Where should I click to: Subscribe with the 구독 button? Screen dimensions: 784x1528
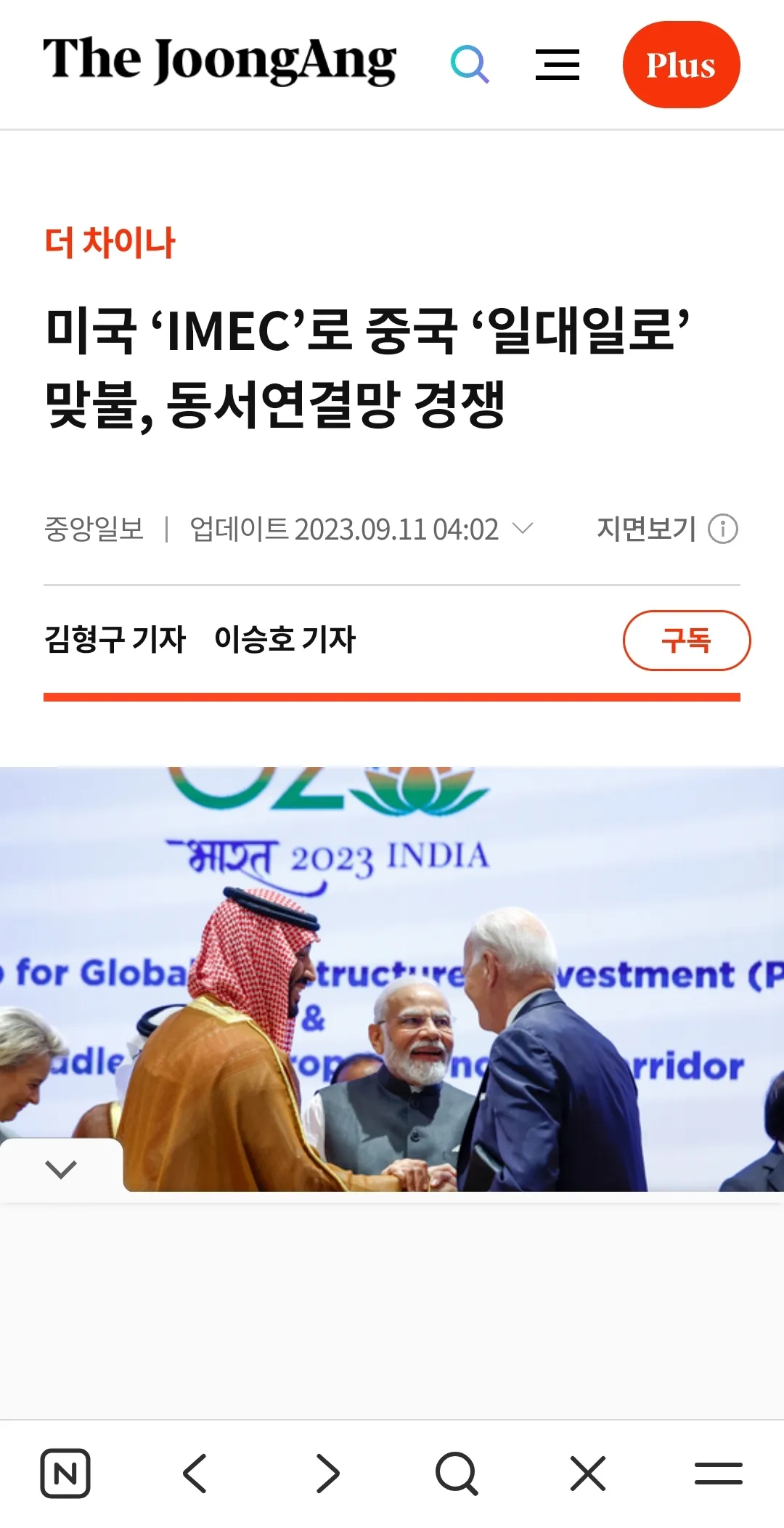point(687,641)
